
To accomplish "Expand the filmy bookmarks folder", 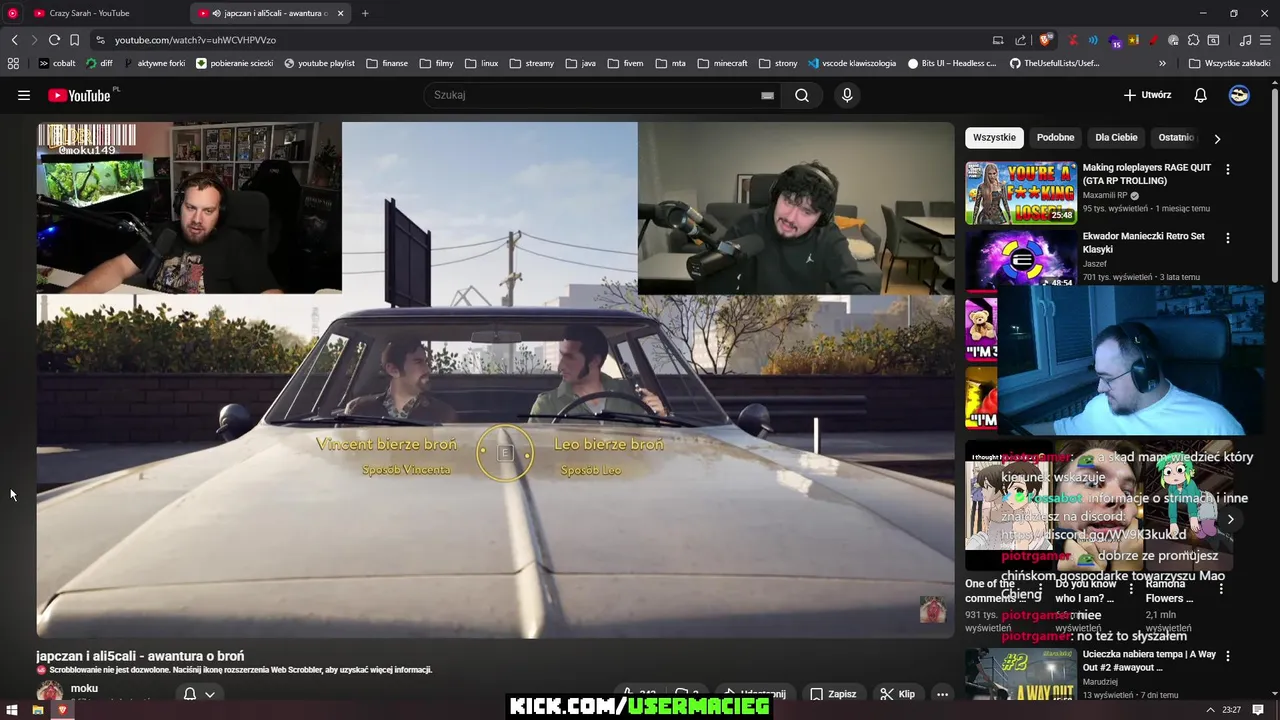I will tap(437, 63).
